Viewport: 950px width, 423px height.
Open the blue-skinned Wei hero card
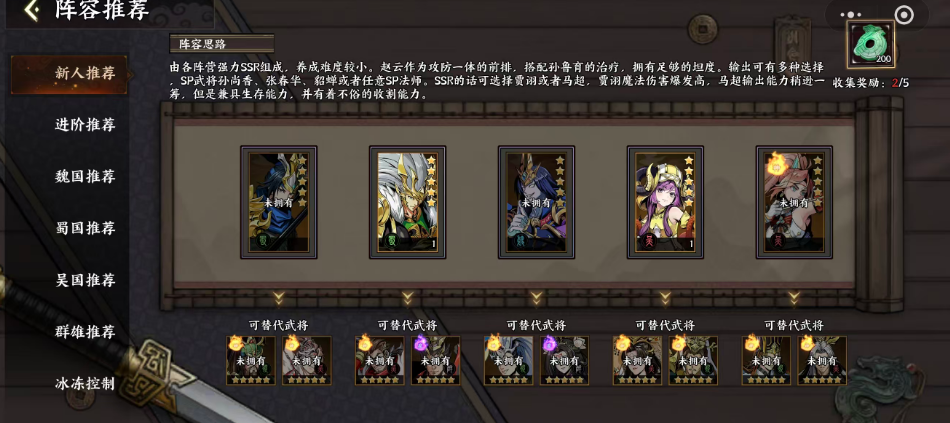point(536,202)
